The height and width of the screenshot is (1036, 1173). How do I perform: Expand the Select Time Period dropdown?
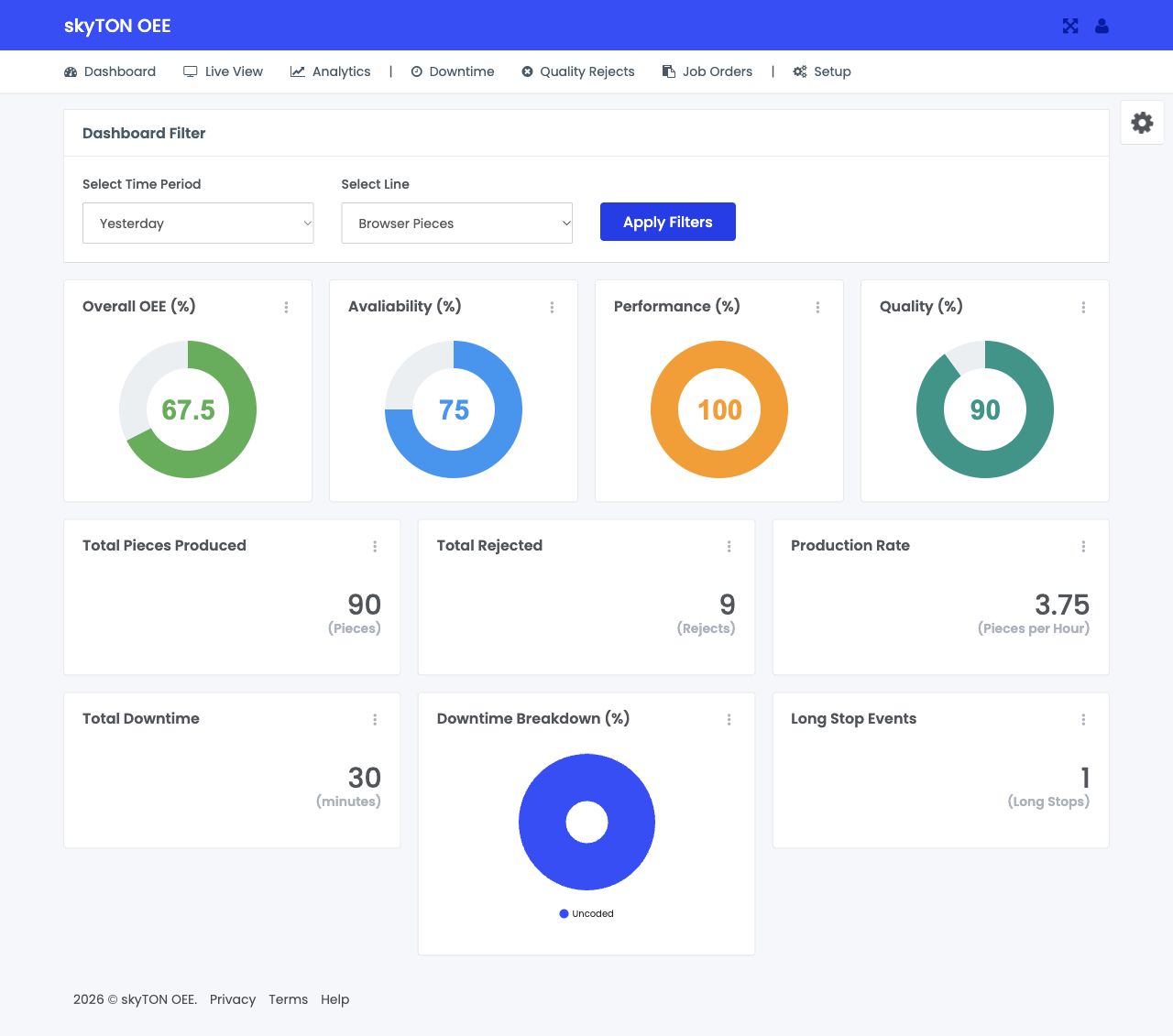click(x=198, y=224)
